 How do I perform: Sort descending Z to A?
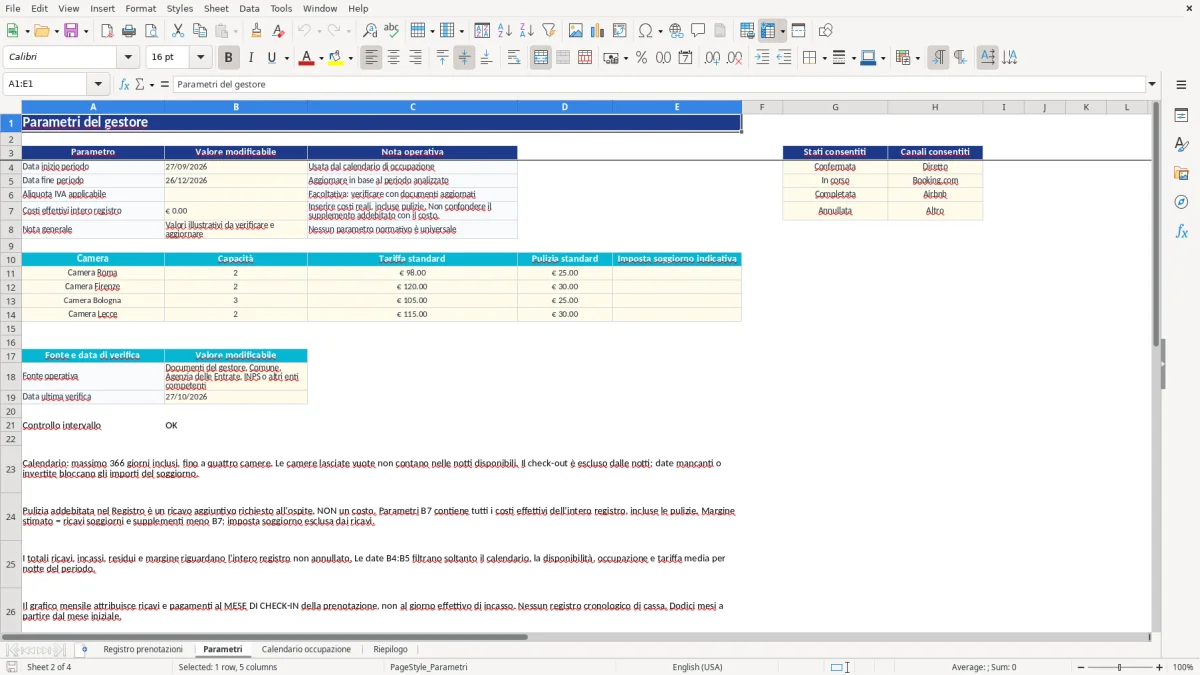click(x=526, y=31)
